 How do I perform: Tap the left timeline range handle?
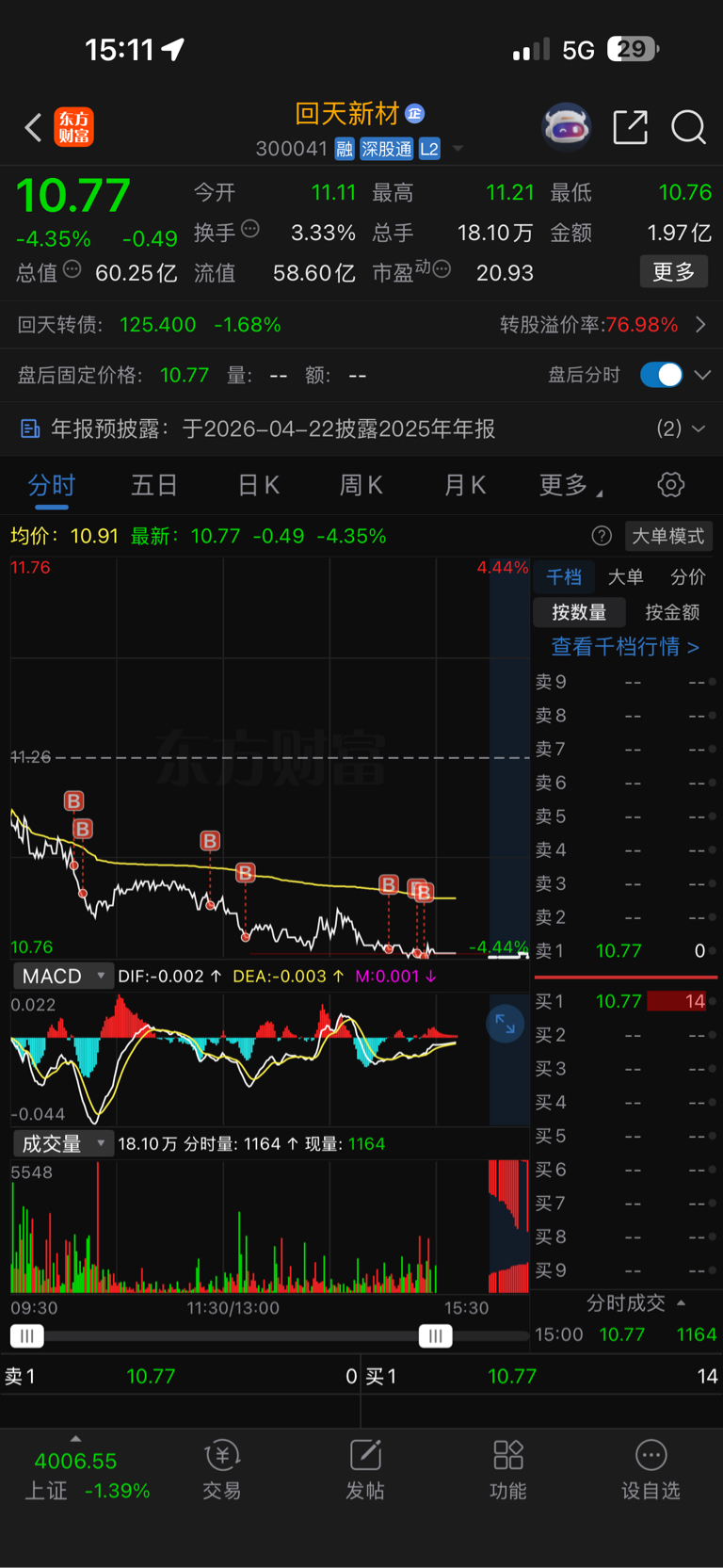27,1335
